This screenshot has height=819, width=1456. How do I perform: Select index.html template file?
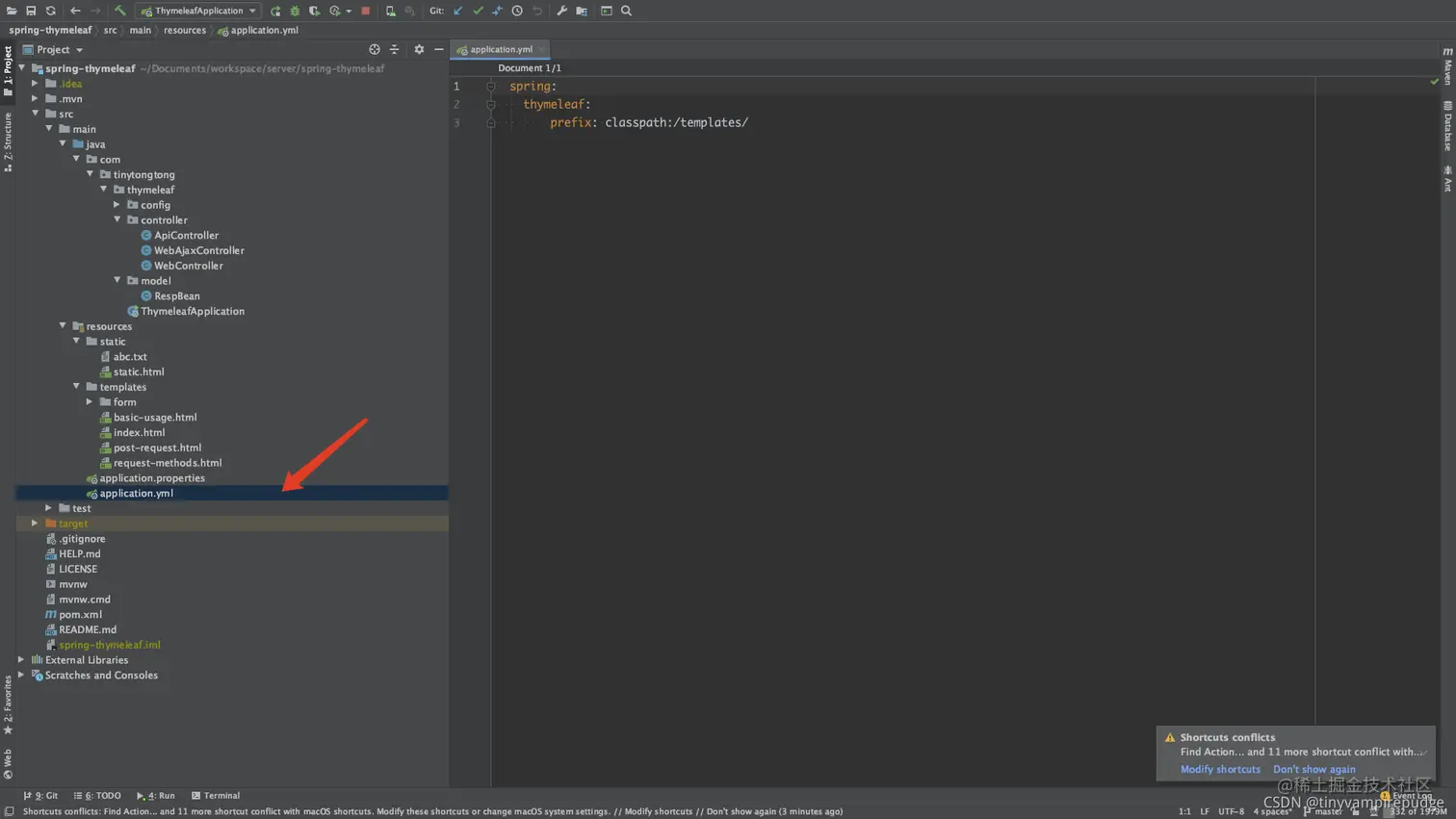(x=139, y=432)
